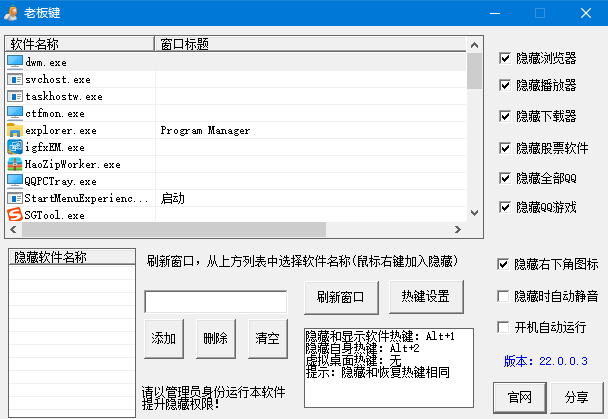Open the 官网 website button
This screenshot has height=419, width=608.
[x=520, y=398]
